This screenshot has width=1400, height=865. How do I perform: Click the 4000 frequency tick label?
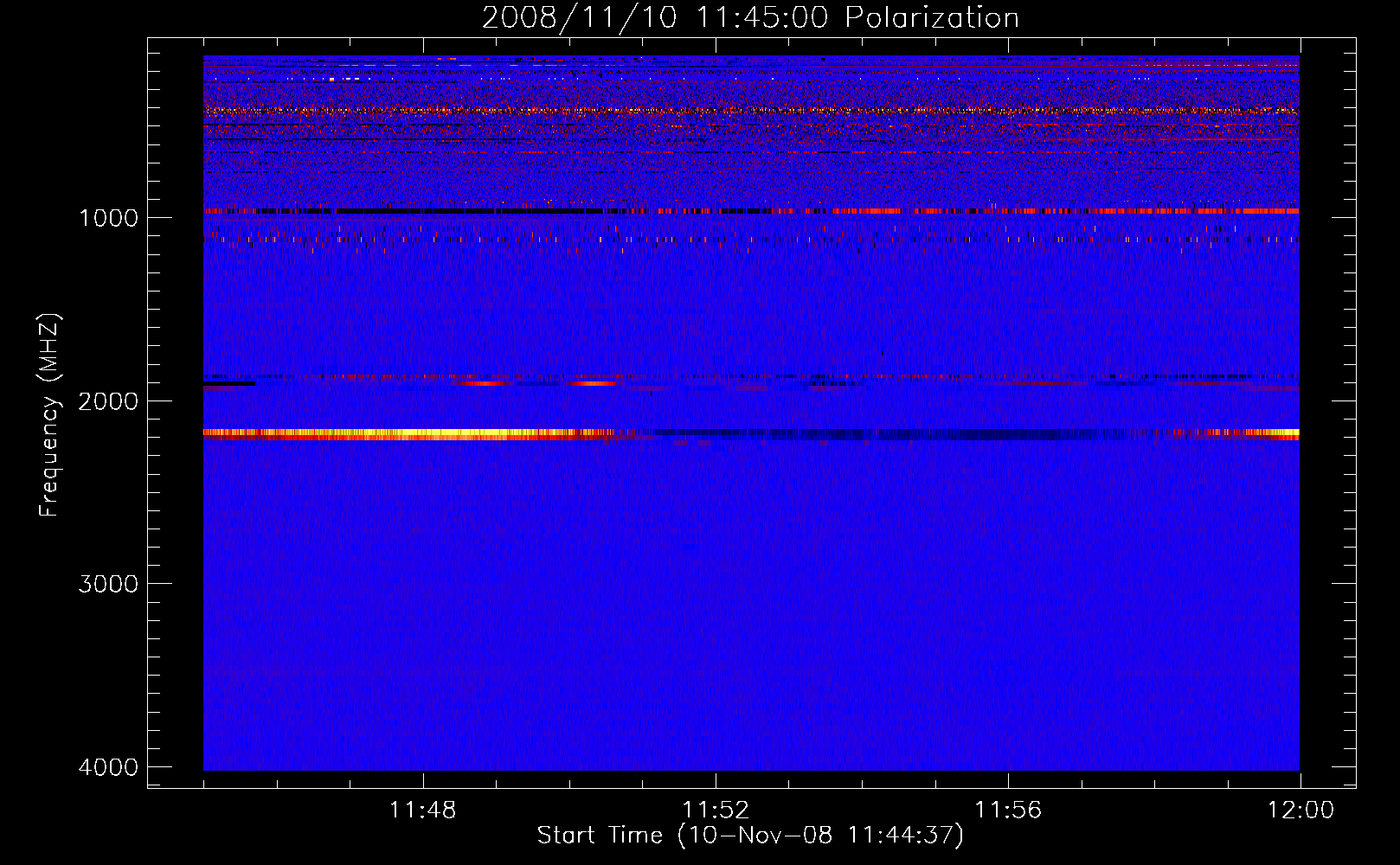pyautogui.click(x=107, y=767)
